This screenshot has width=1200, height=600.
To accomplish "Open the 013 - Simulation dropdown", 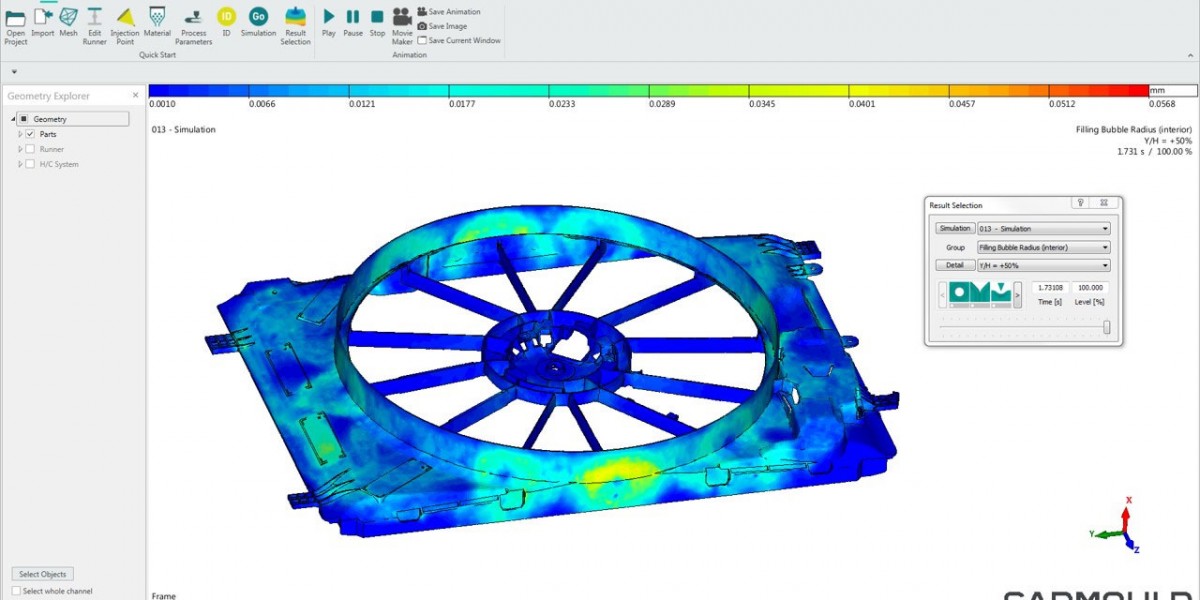I will click(x=1043, y=229).
